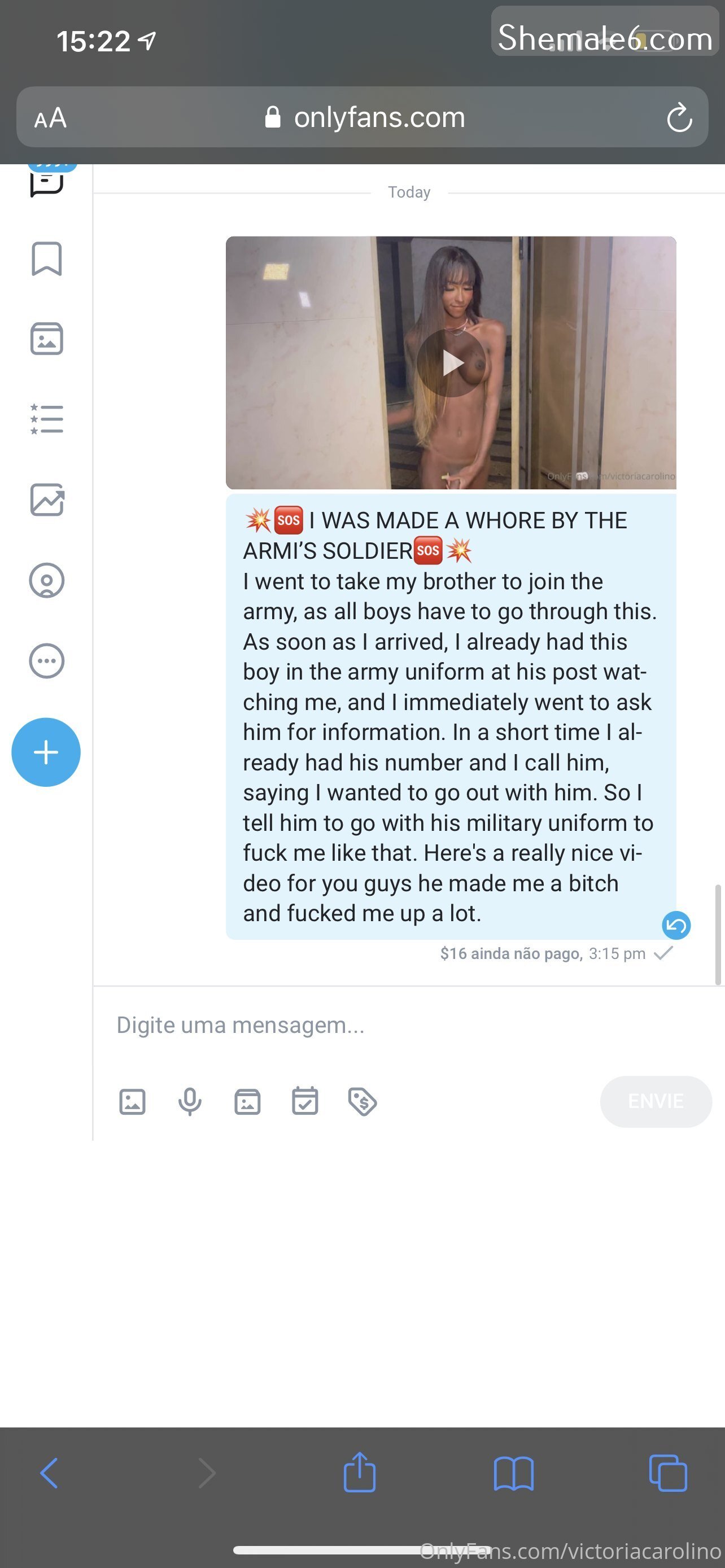Click the unsend message arrow icon
The image size is (725, 1568).
click(676, 926)
